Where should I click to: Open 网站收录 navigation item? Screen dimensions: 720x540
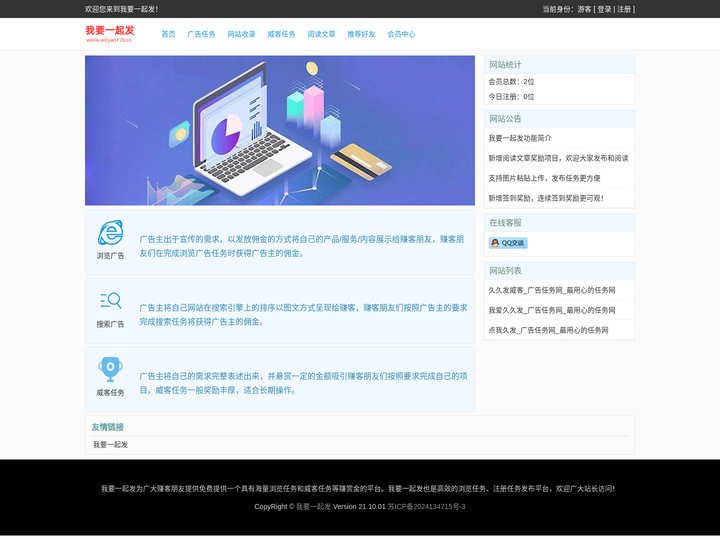click(x=241, y=34)
